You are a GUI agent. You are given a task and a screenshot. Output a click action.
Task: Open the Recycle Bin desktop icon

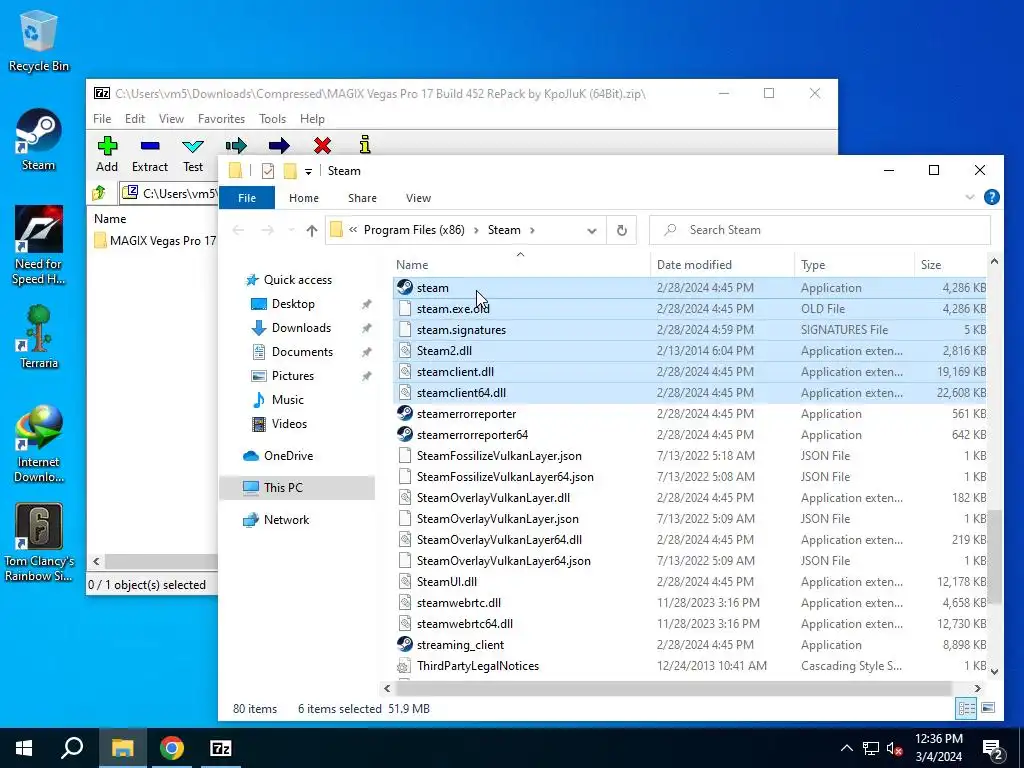[39, 41]
